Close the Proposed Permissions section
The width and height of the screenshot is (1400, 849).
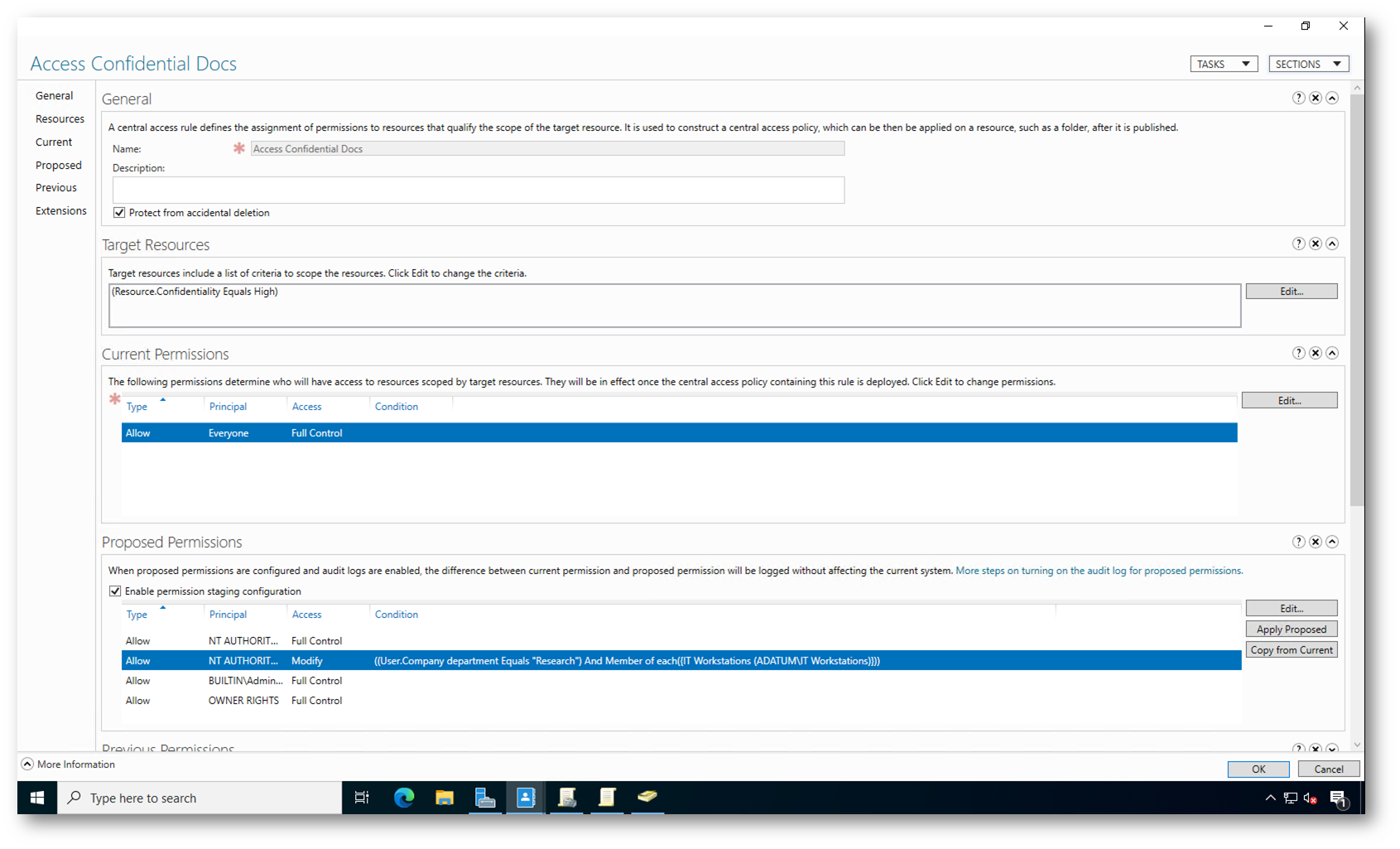(x=1315, y=542)
